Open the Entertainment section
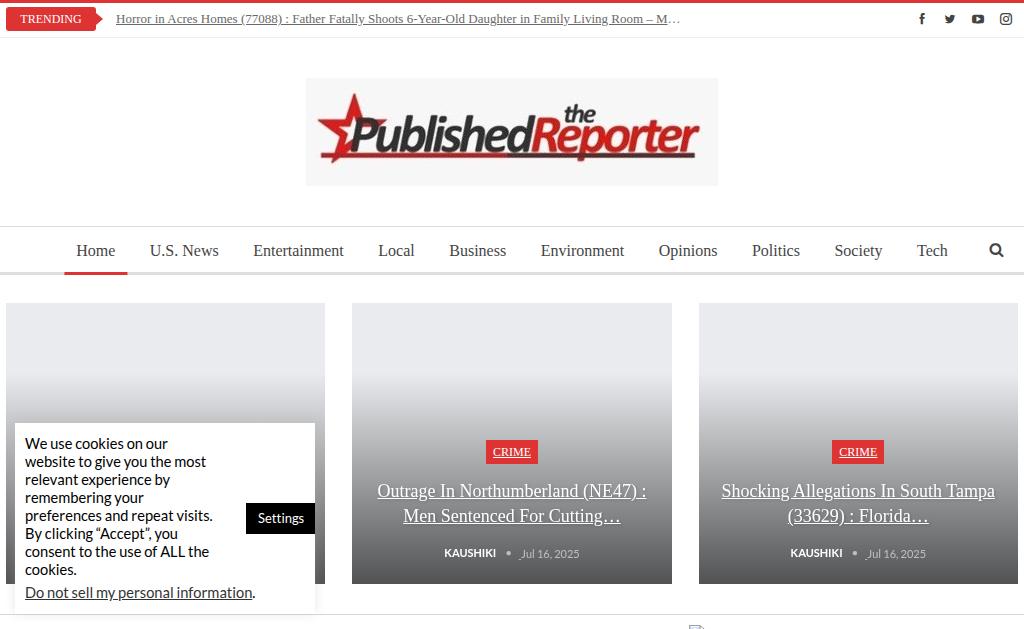 298,251
